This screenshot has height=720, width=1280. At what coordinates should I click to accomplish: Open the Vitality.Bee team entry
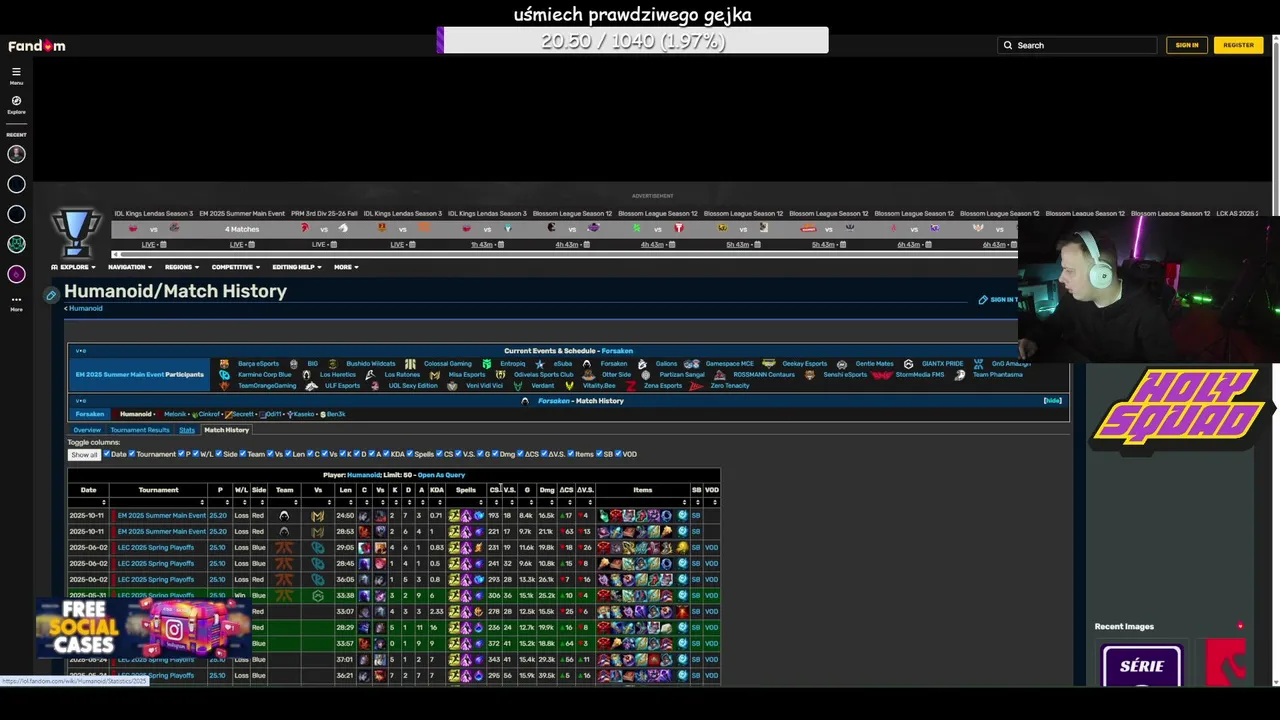(599, 386)
